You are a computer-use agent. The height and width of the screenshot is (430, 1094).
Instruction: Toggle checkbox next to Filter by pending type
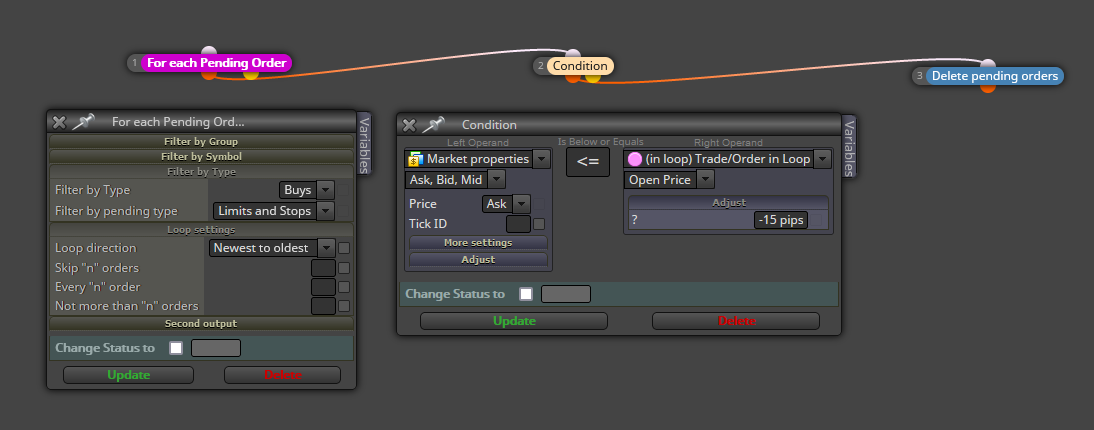click(344, 211)
